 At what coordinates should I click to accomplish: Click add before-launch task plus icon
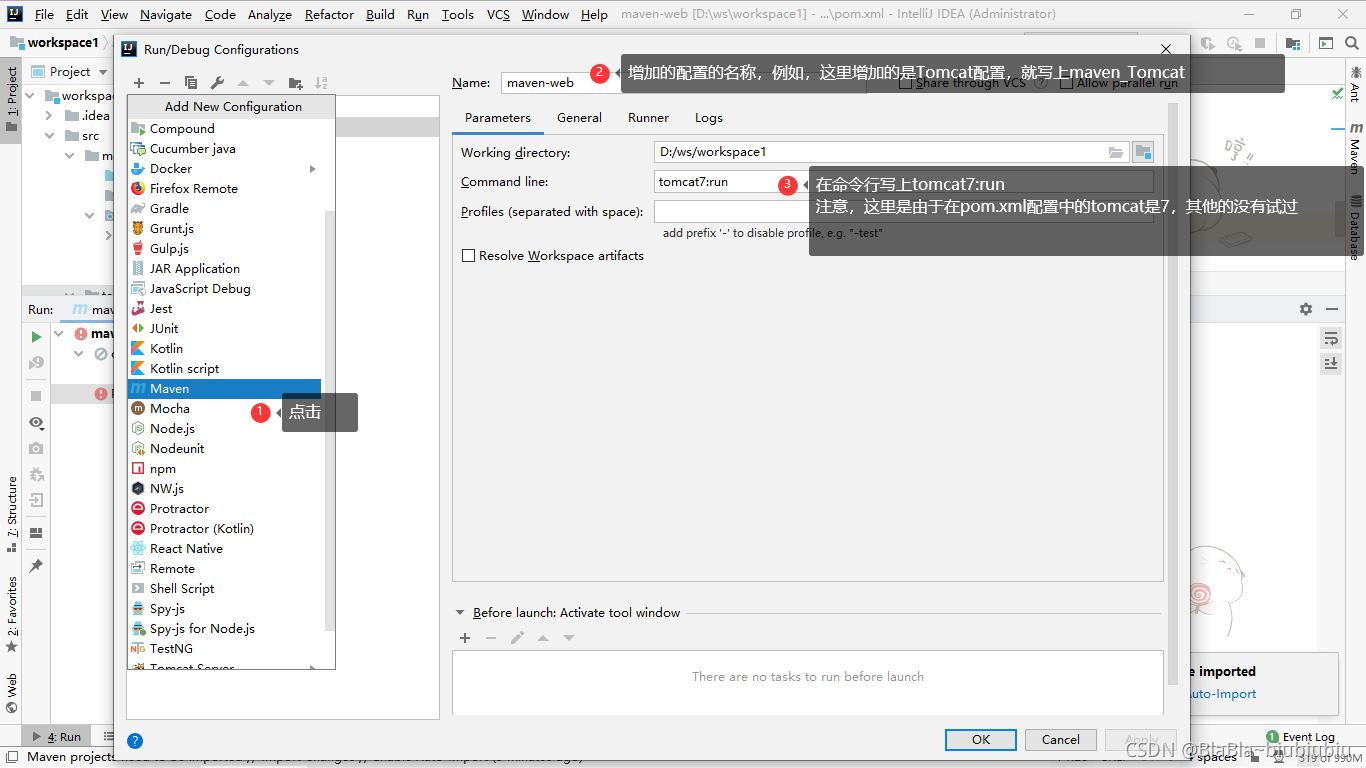click(465, 638)
